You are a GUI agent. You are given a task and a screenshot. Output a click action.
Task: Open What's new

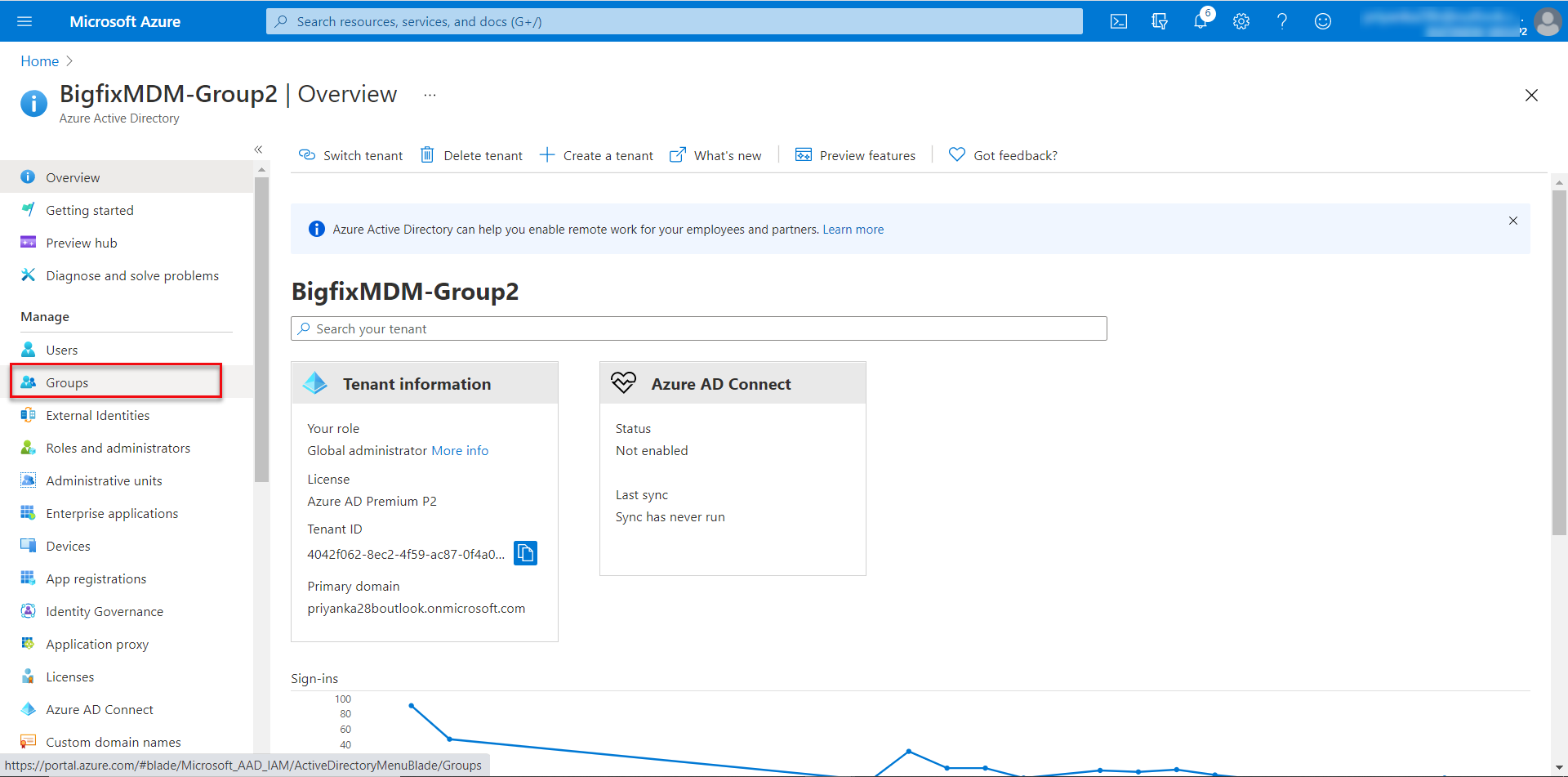pyautogui.click(x=715, y=155)
